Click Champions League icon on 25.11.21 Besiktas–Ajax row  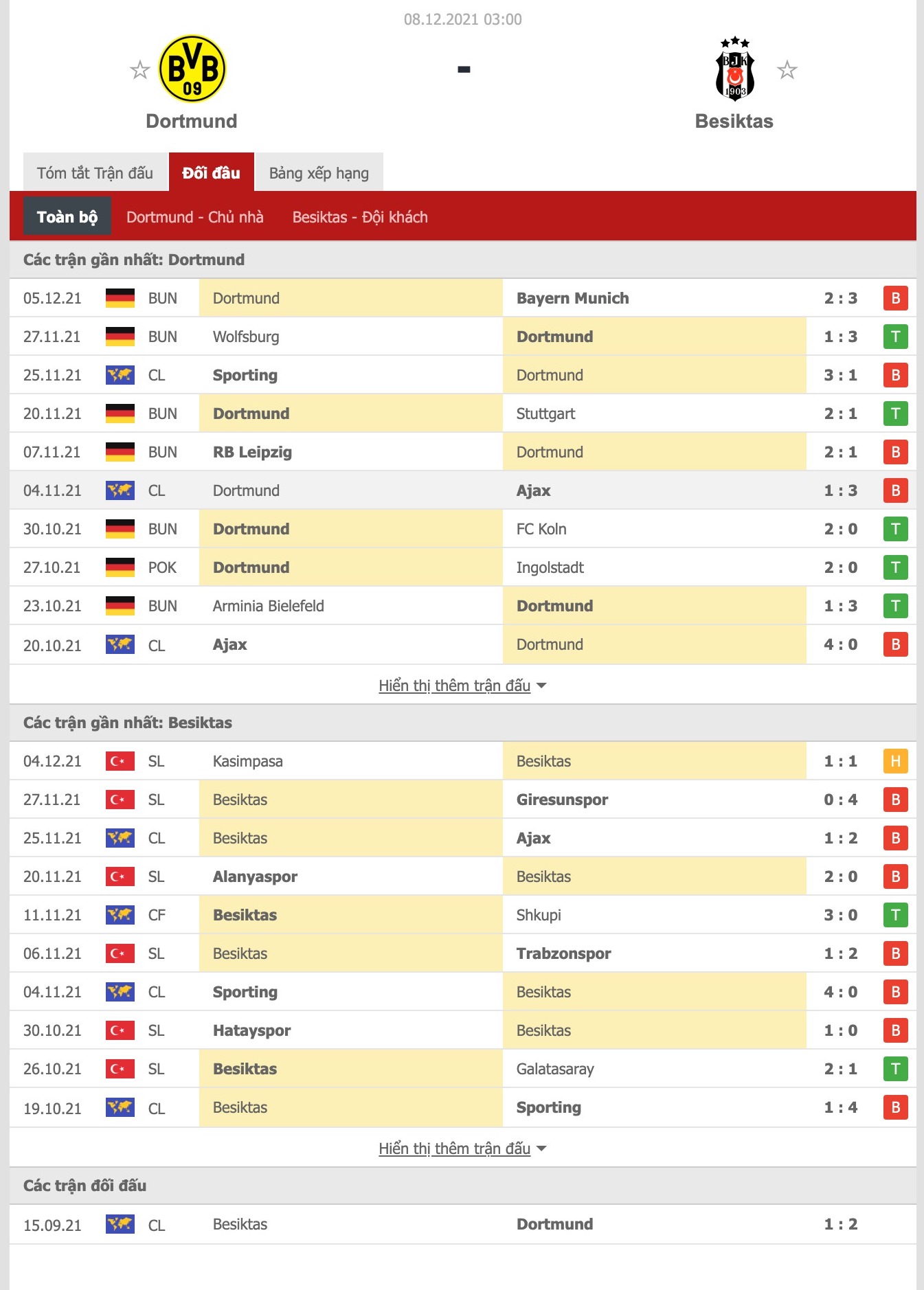click(120, 838)
